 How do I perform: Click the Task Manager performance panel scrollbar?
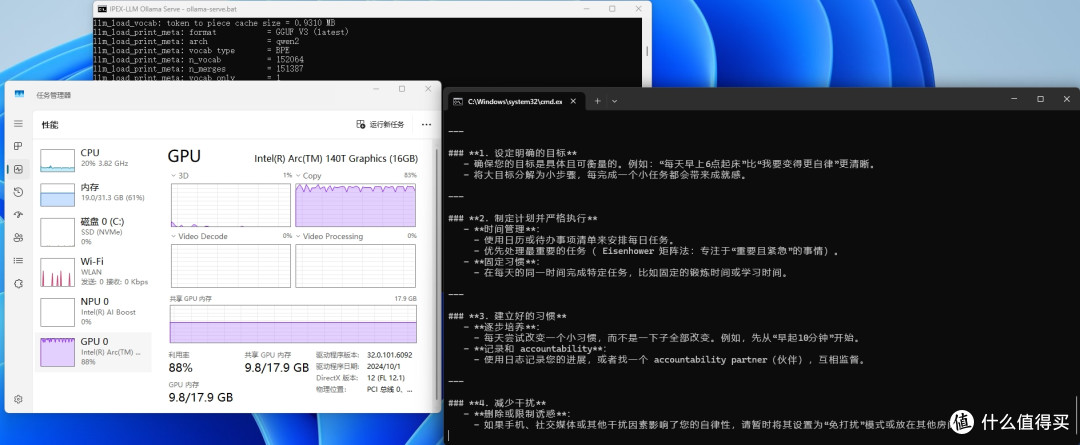pyautogui.click(x=436, y=272)
